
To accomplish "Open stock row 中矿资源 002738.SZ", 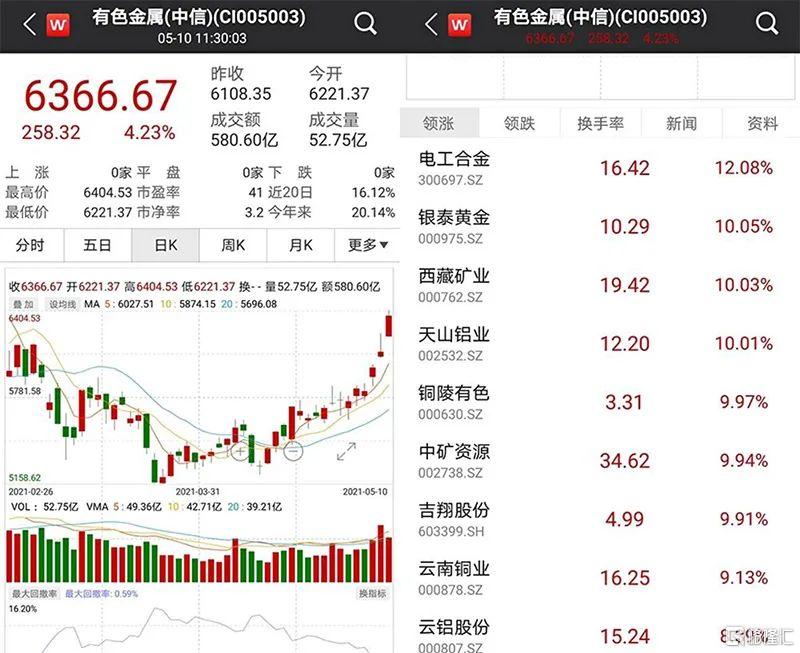I will tap(600, 461).
